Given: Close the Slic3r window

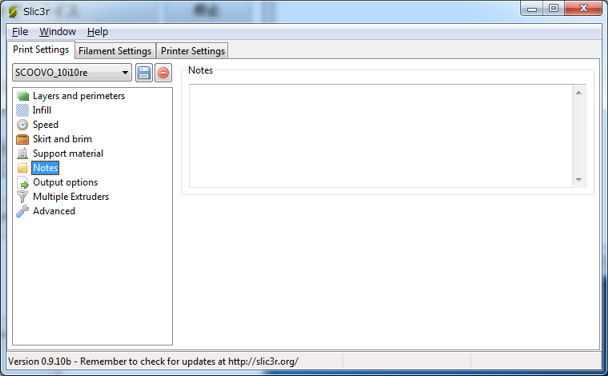Looking at the screenshot, I should [584, 8].
